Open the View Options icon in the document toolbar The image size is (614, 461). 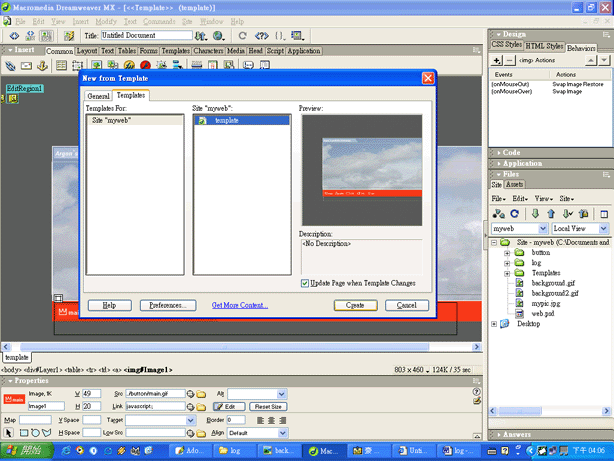(x=297, y=36)
